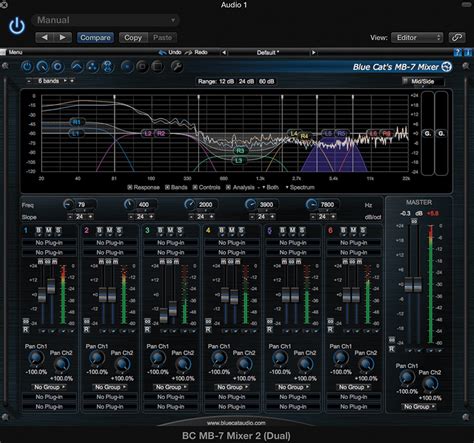This screenshot has height=443, width=474.
Task: Click band 3 Pan Ch1 knob
Action: [x=157, y=358]
